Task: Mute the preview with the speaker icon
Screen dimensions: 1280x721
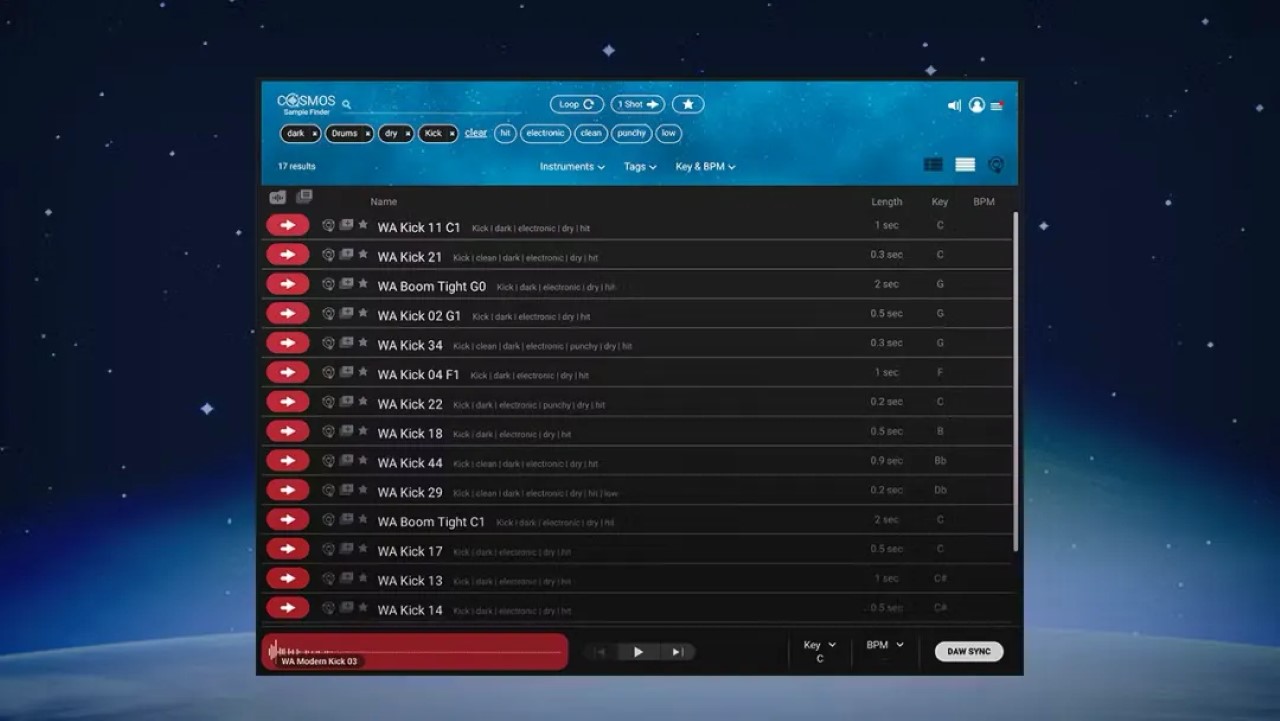Action: coord(954,105)
